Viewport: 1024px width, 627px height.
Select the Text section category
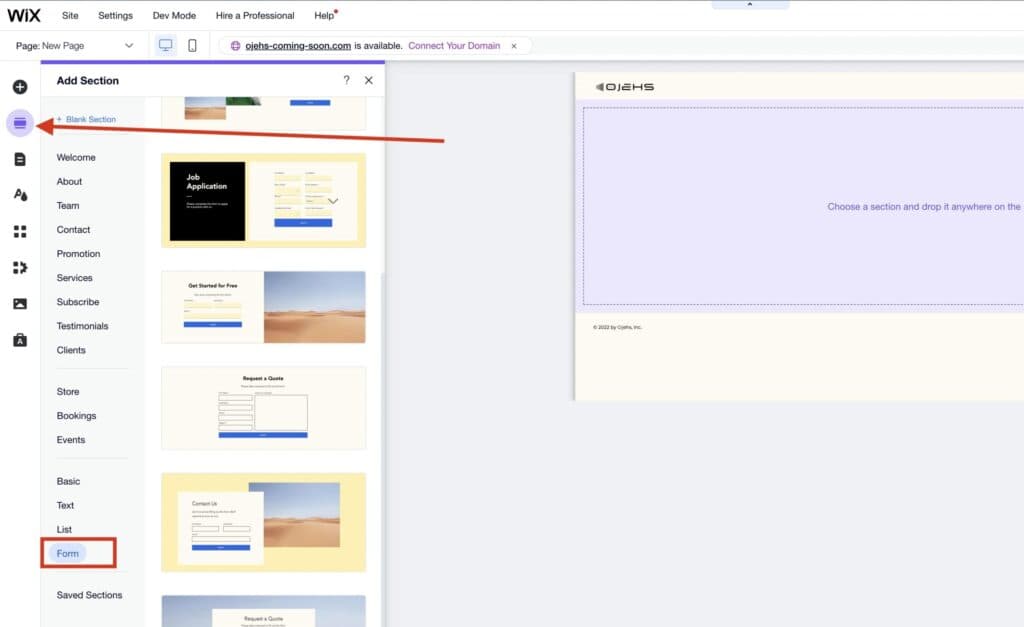point(65,506)
